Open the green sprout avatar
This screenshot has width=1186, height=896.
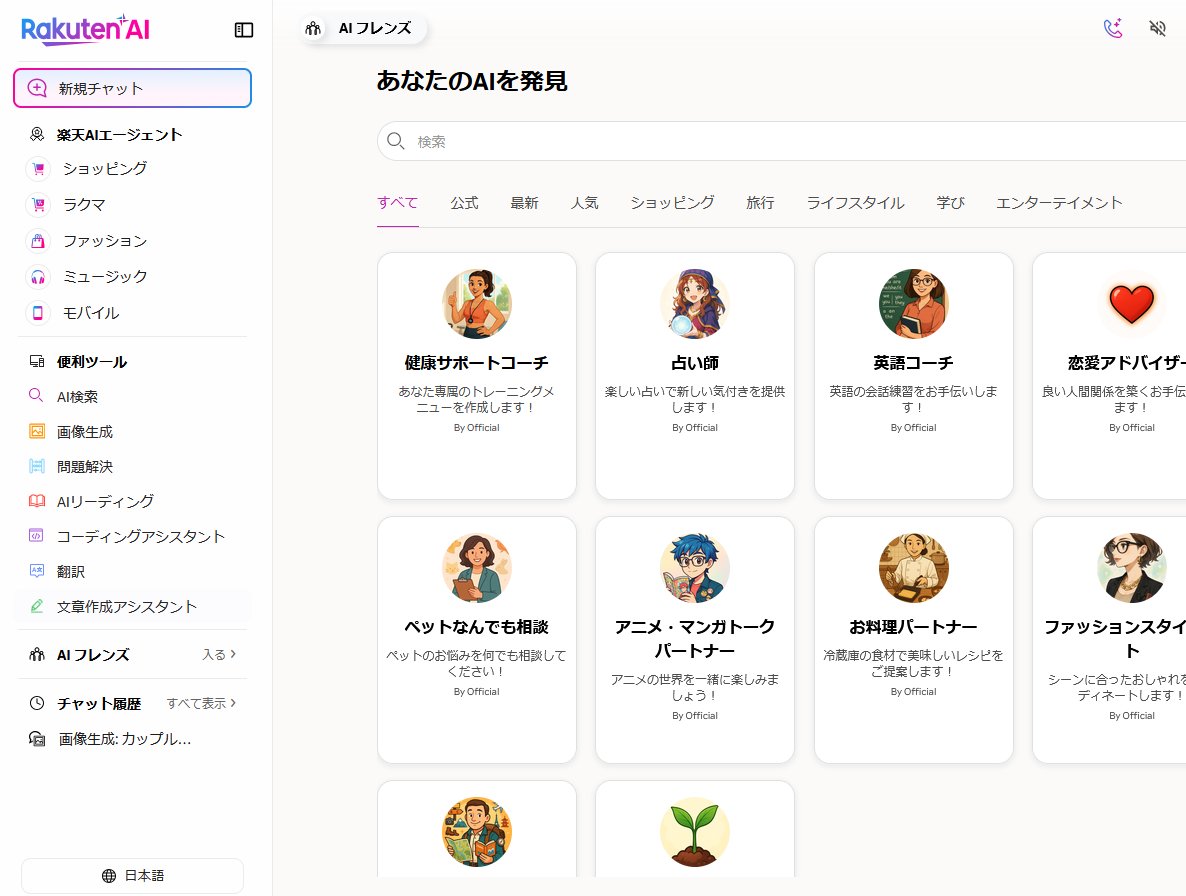tap(695, 832)
